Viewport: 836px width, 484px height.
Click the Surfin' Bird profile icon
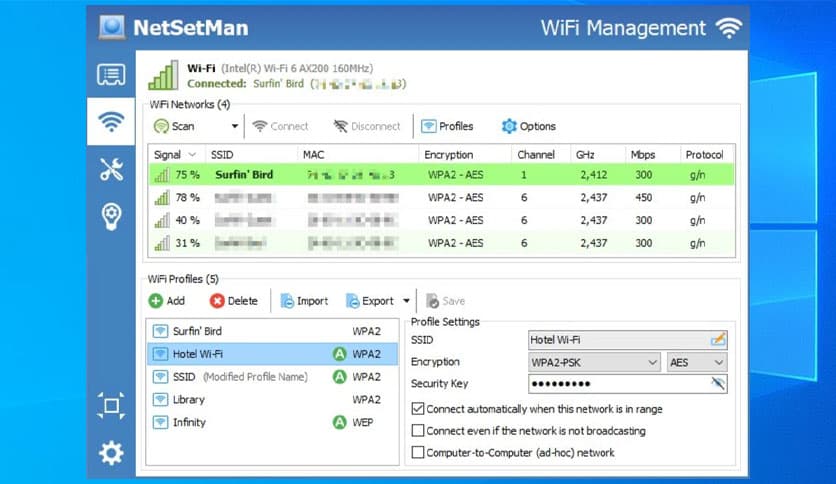160,331
